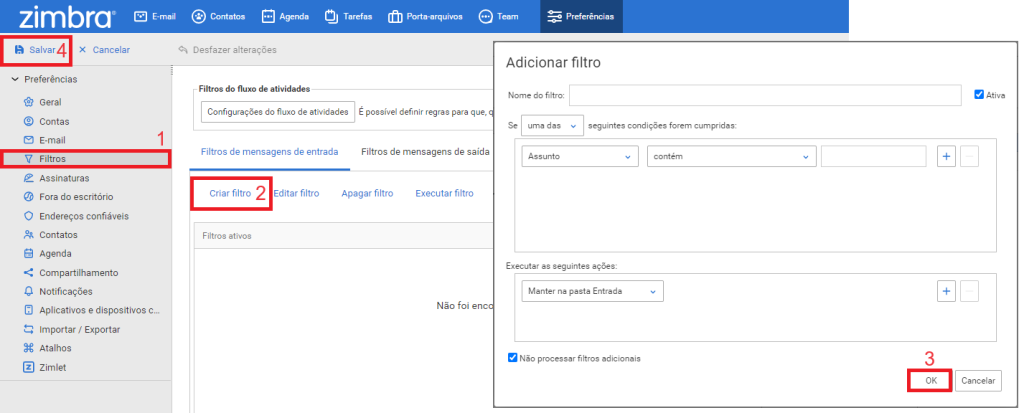This screenshot has height=413, width=1024.
Task: Collapse the Preferências tree section
Action: click(15, 79)
